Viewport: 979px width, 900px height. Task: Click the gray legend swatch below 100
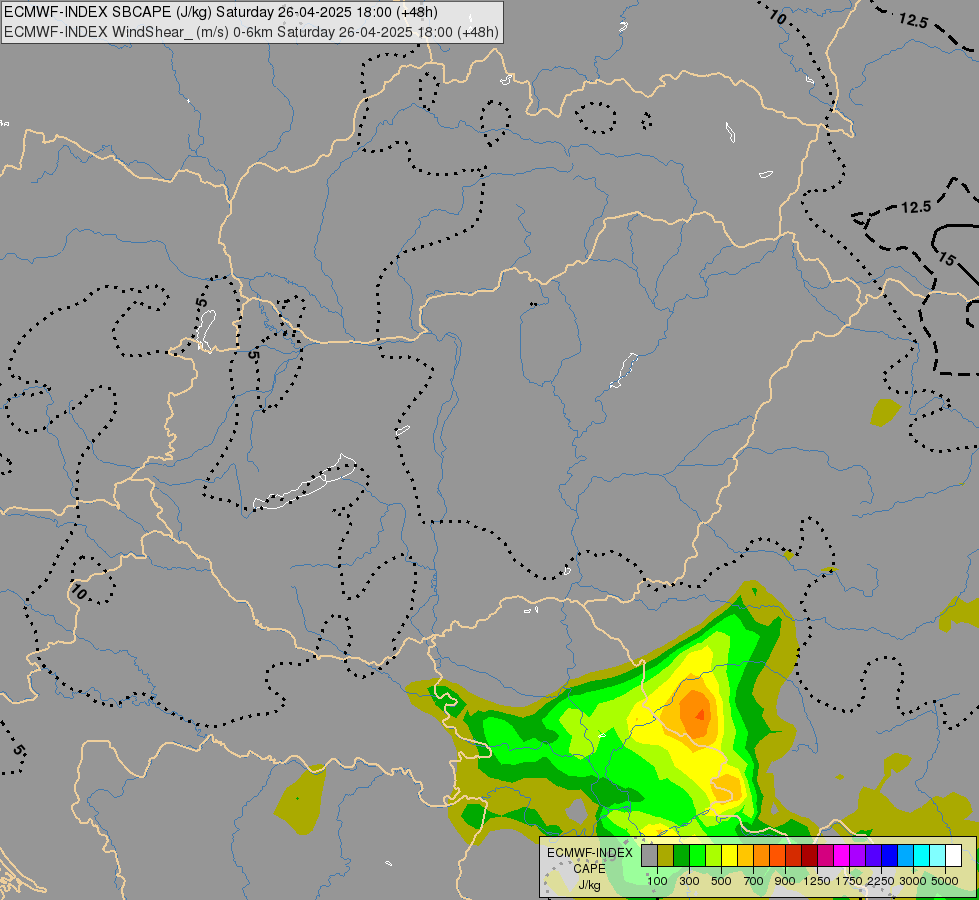[x=649, y=856]
